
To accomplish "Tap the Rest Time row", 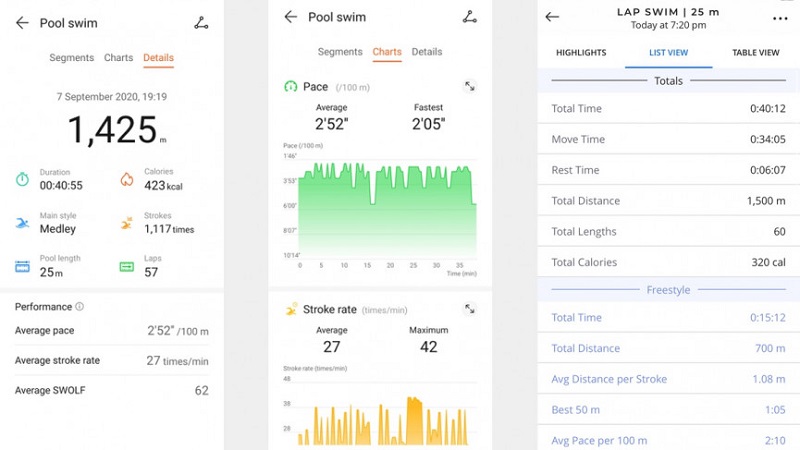I will [668, 170].
